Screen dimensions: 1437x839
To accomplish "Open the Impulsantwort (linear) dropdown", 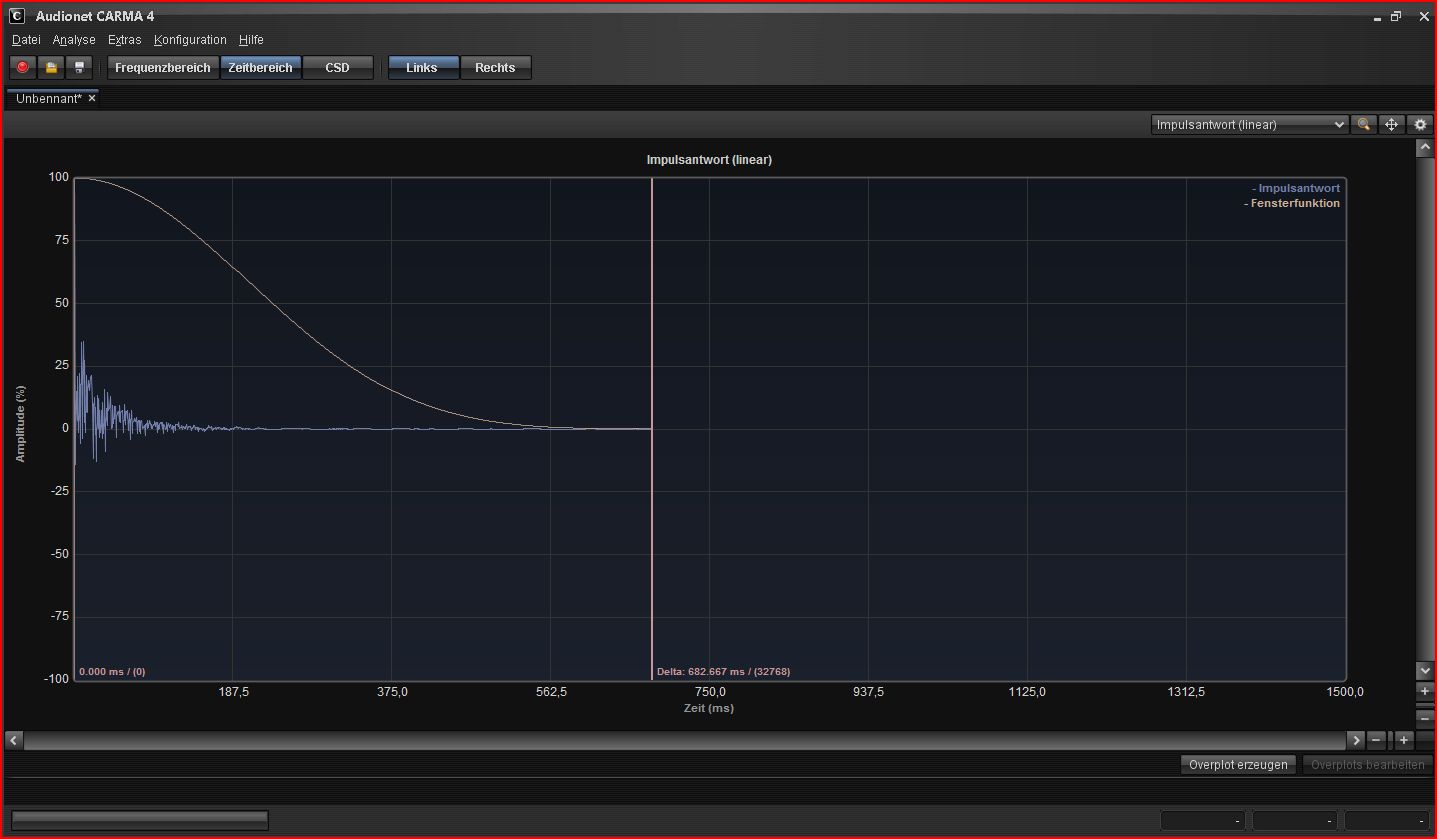I will pos(1249,125).
